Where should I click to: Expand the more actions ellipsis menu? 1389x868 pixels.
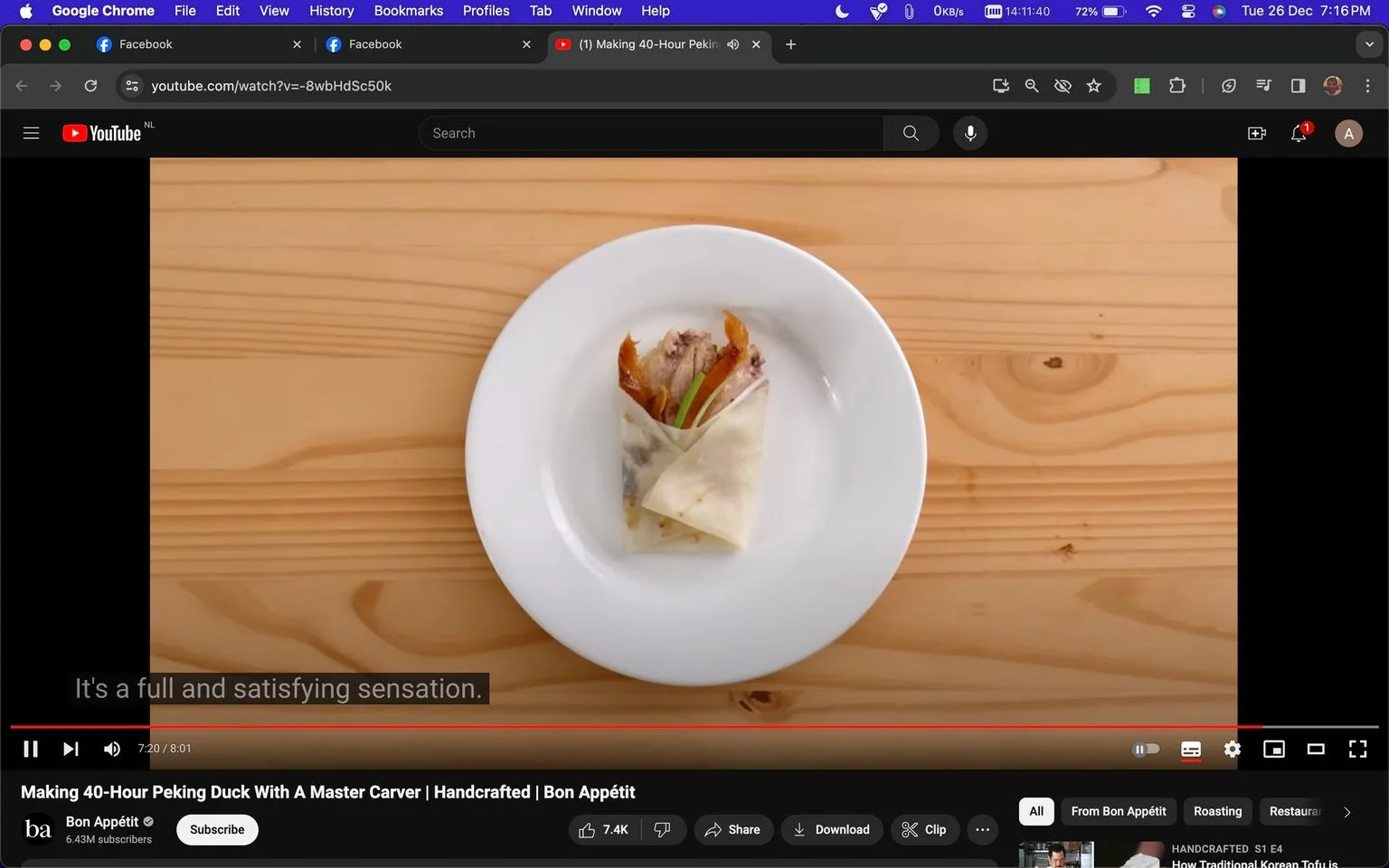pos(982,829)
